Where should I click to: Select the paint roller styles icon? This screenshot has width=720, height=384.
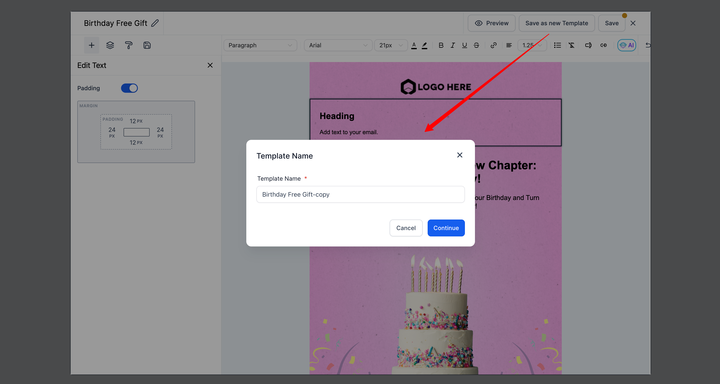tap(129, 45)
